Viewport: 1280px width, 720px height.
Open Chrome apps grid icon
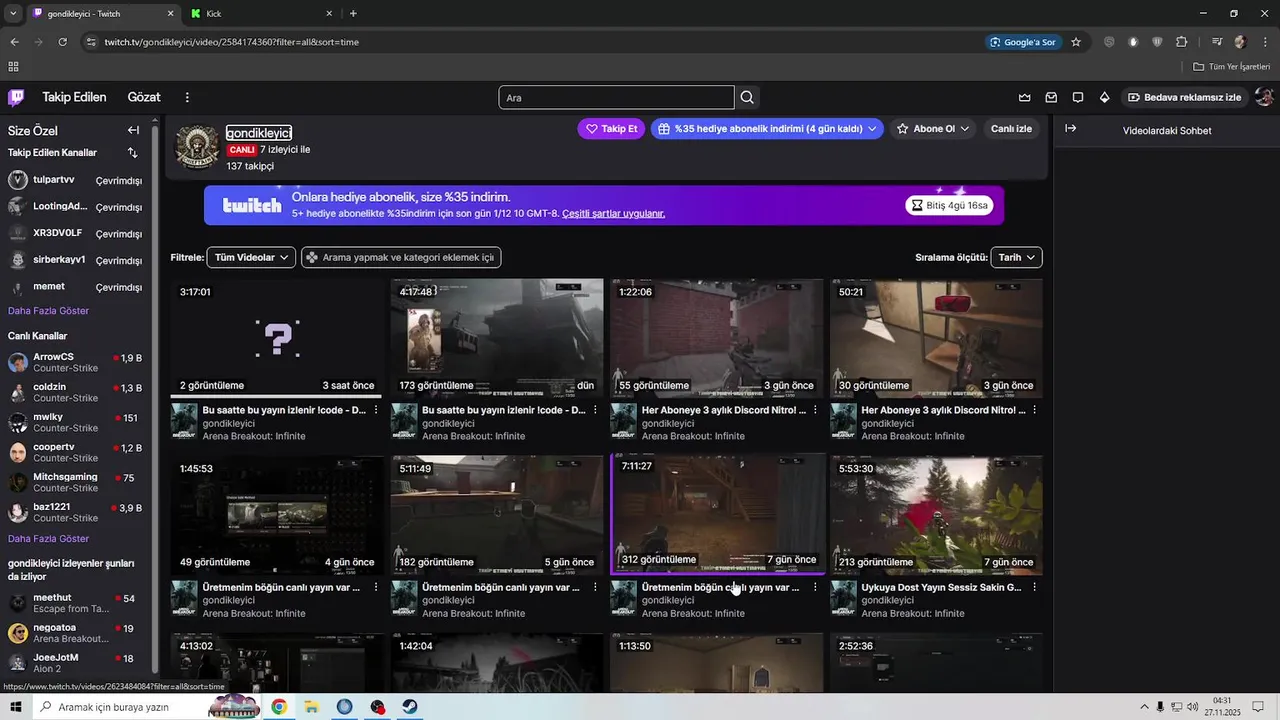13,67
